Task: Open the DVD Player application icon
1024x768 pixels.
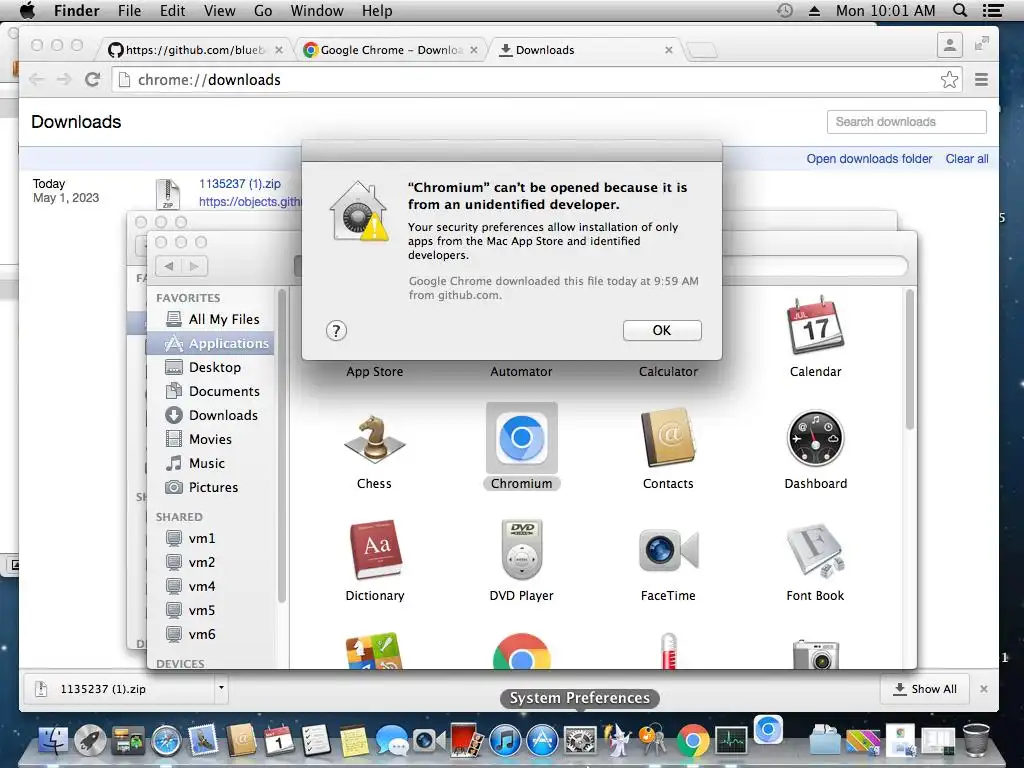Action: point(521,550)
